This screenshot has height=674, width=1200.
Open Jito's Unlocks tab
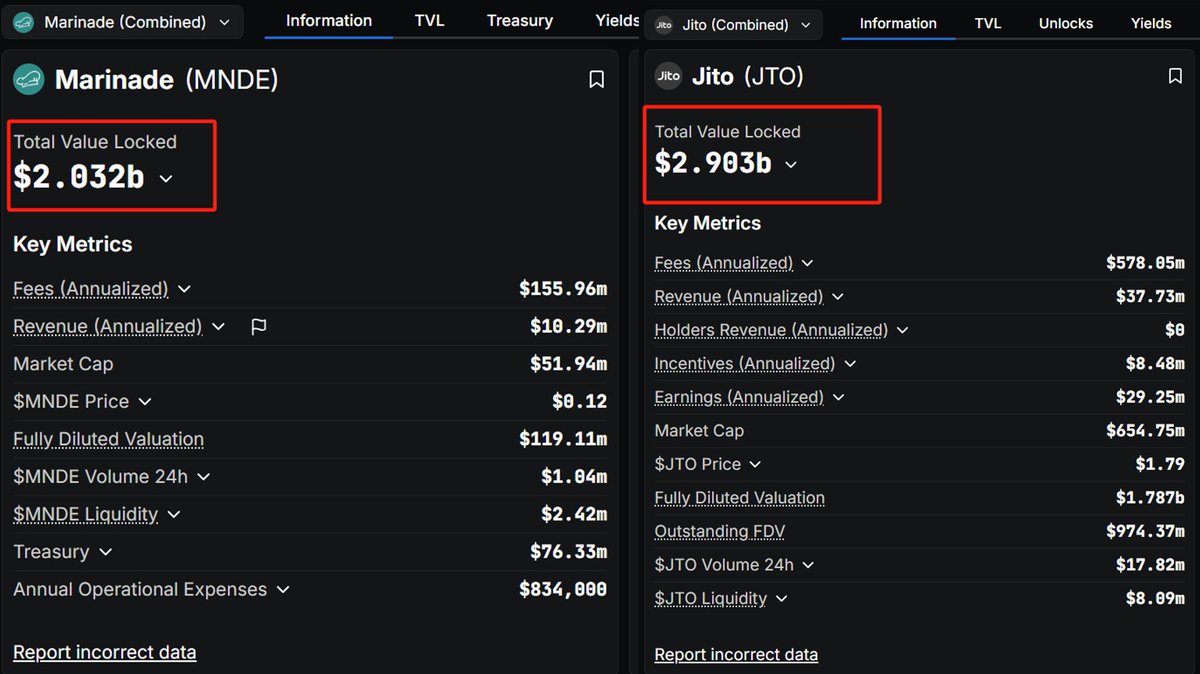pos(1066,23)
